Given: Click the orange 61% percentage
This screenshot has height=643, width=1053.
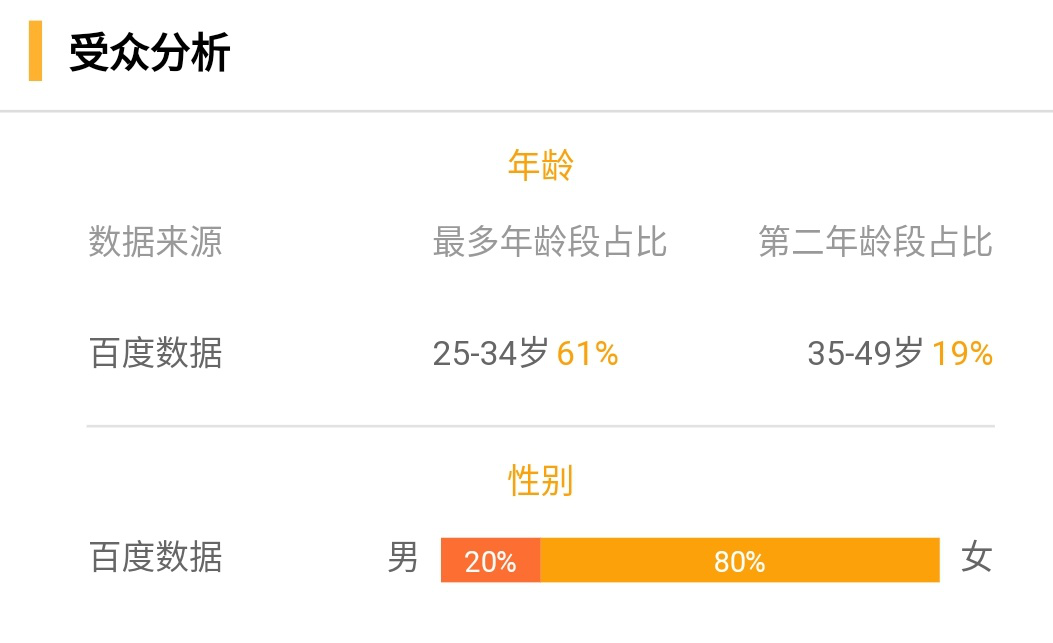Looking at the screenshot, I should click(588, 353).
